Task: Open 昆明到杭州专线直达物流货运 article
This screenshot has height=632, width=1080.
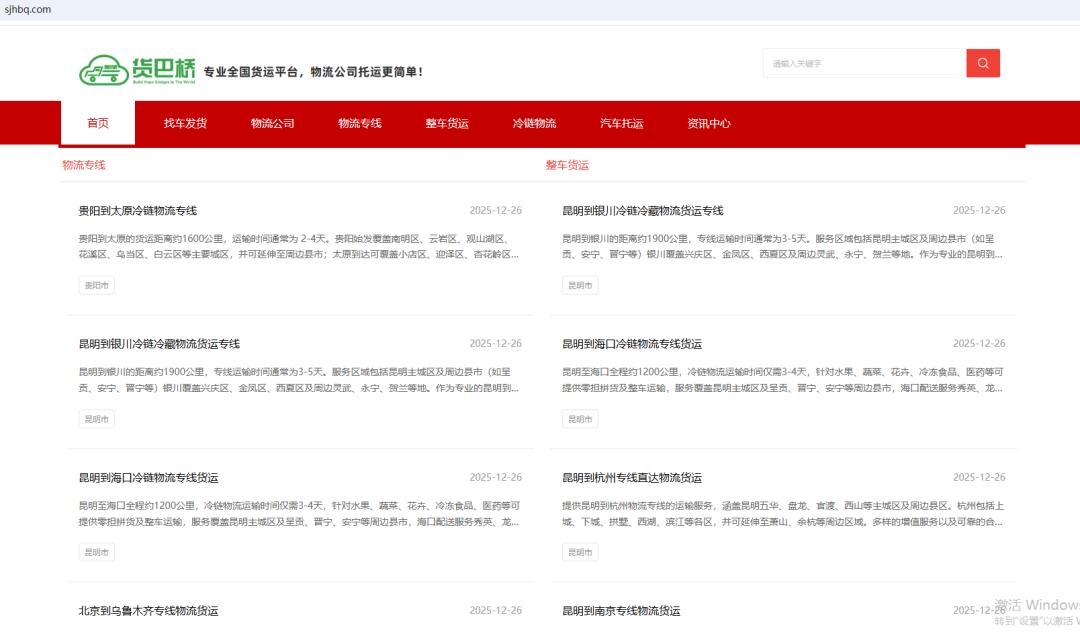Action: click(631, 478)
